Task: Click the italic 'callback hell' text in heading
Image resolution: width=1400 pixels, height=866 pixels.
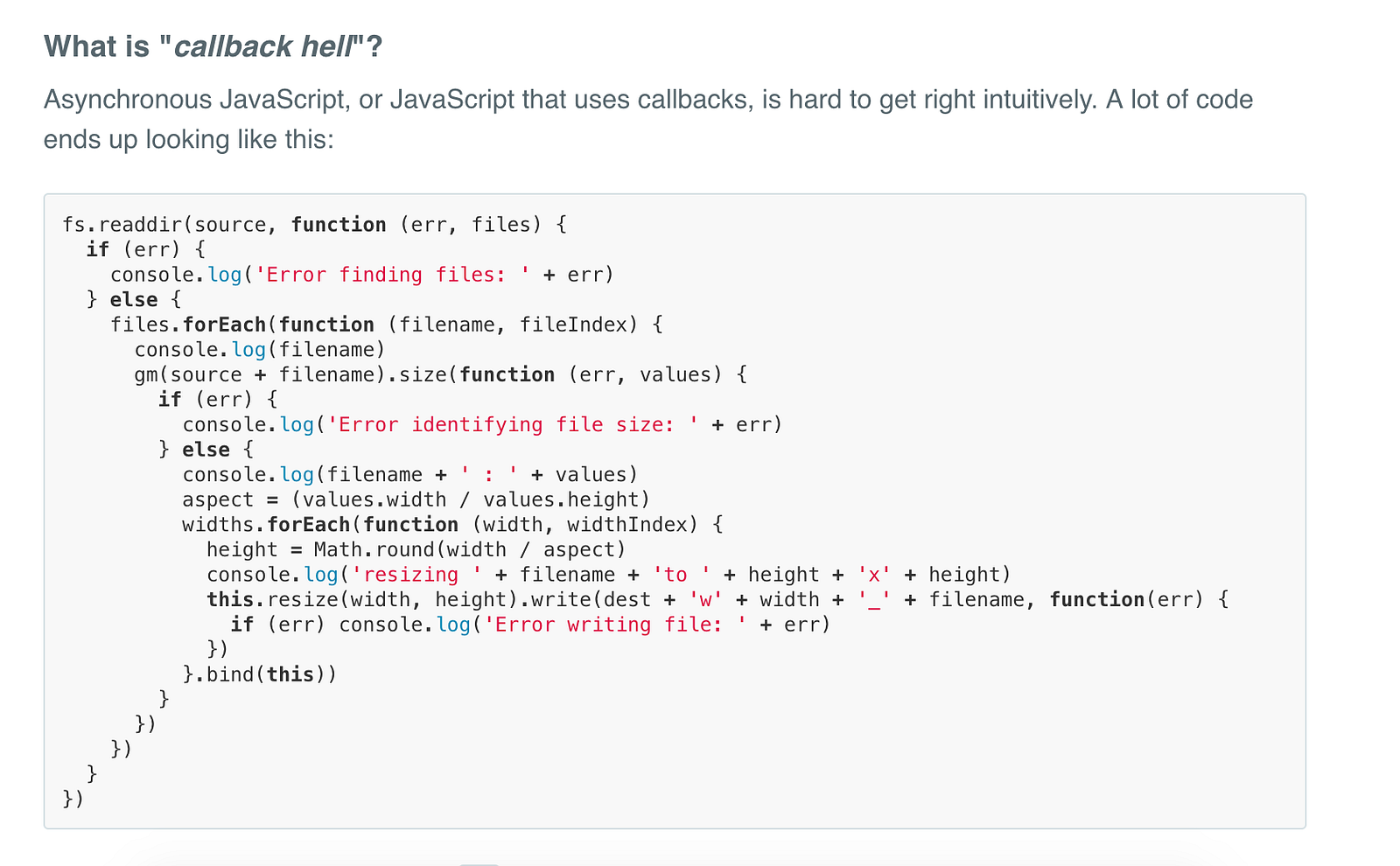Action: click(262, 46)
